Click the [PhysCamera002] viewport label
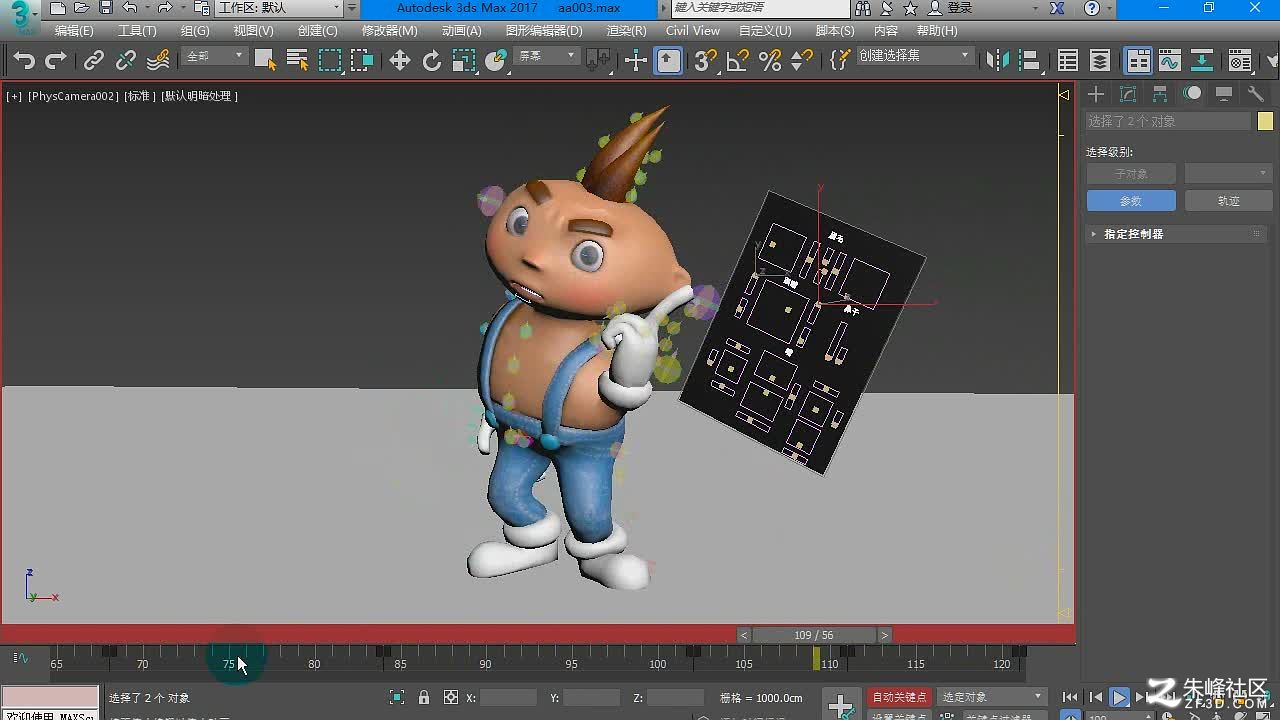Screen dimensions: 1280x720 click(x=72, y=96)
